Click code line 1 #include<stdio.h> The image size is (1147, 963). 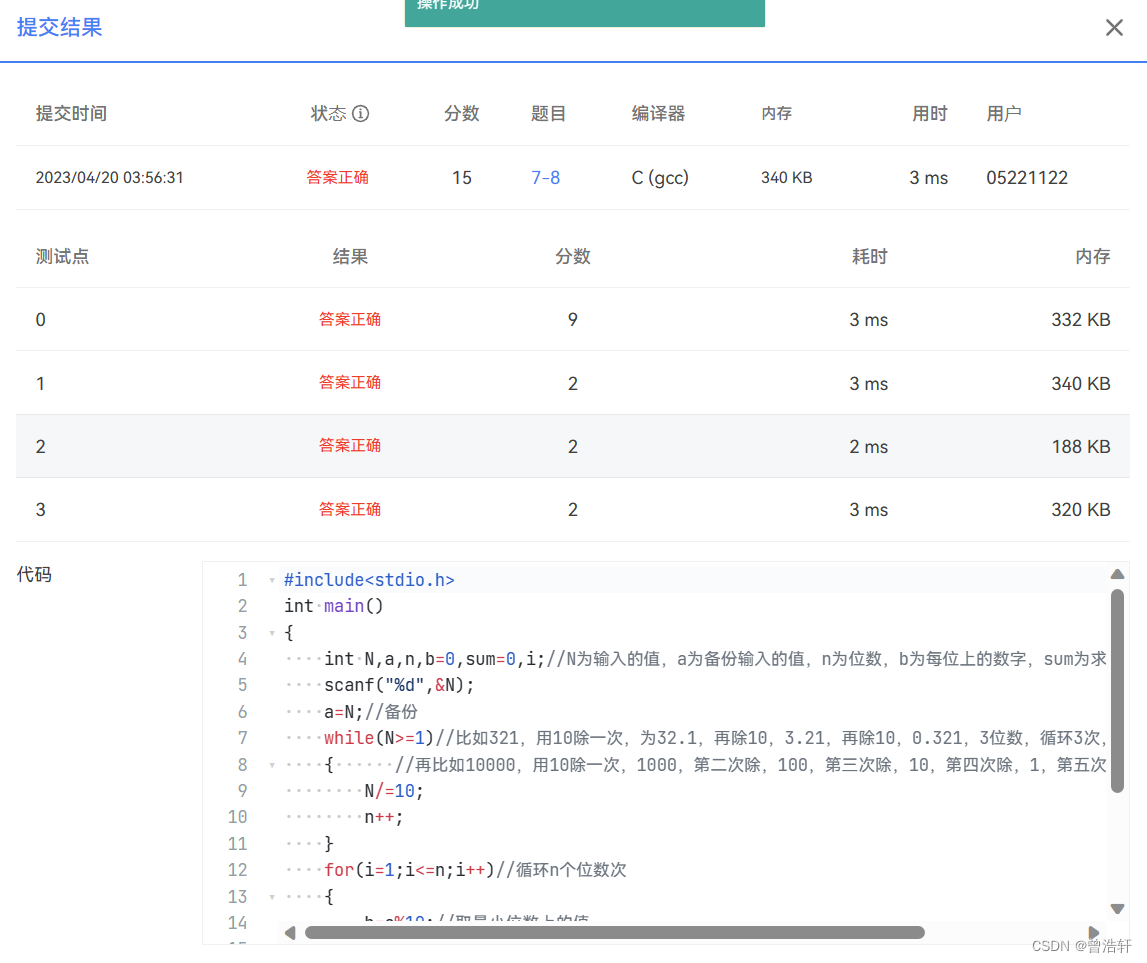[369, 580]
